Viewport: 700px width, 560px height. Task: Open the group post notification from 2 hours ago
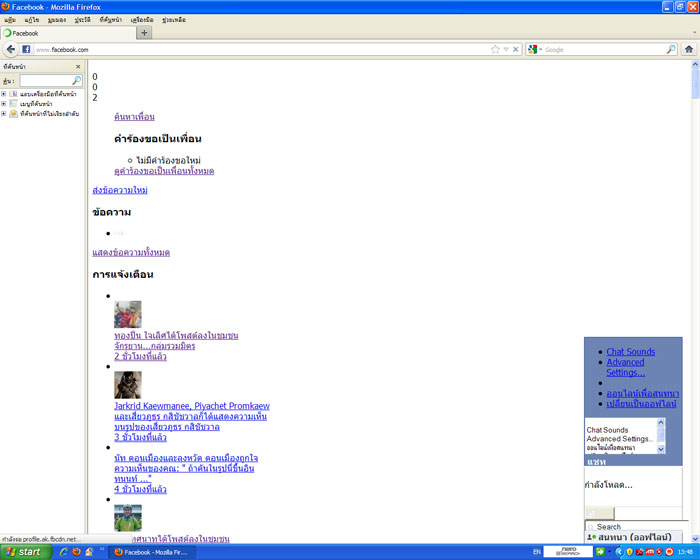tap(176, 346)
